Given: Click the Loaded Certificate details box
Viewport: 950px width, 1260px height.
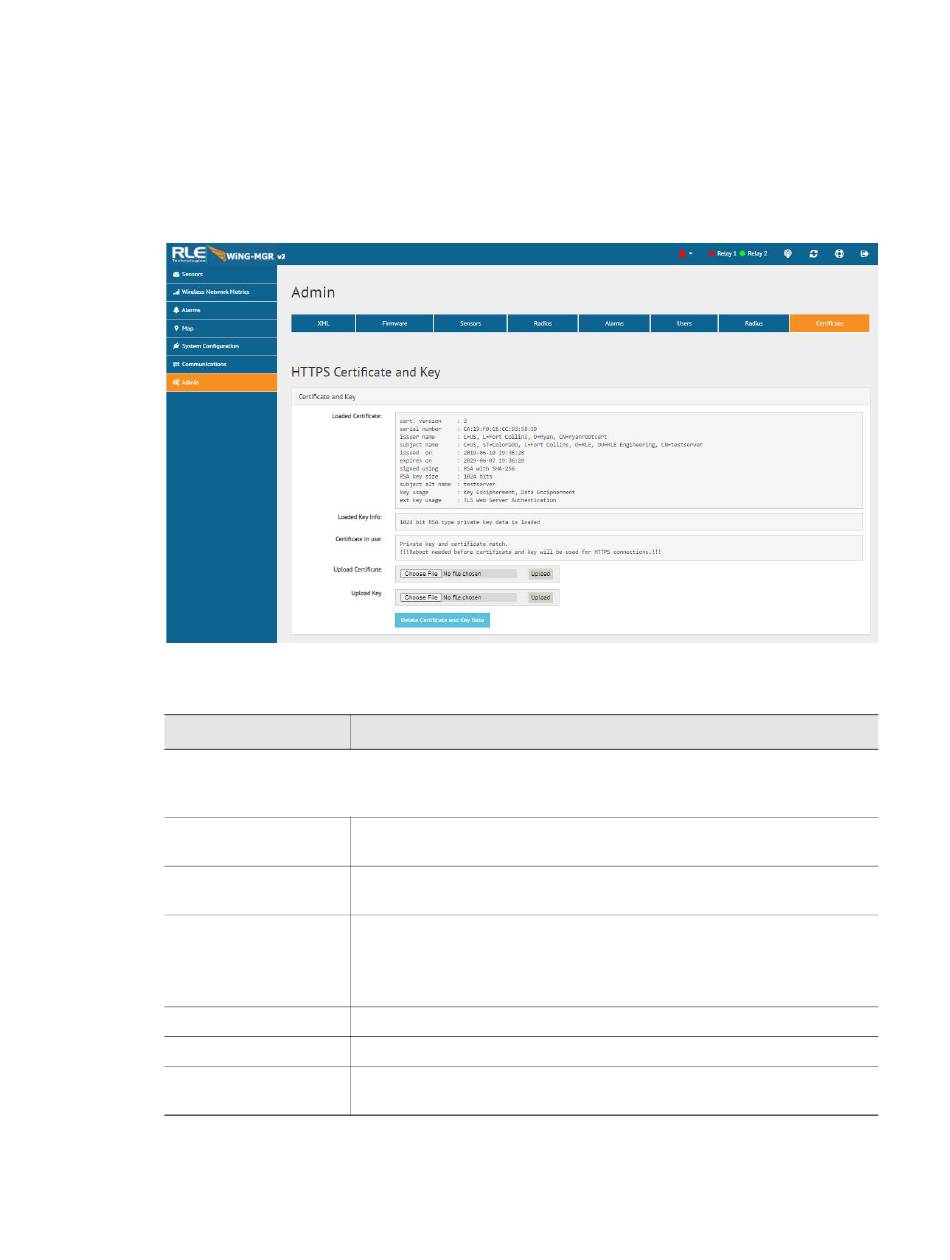Looking at the screenshot, I should click(x=629, y=460).
